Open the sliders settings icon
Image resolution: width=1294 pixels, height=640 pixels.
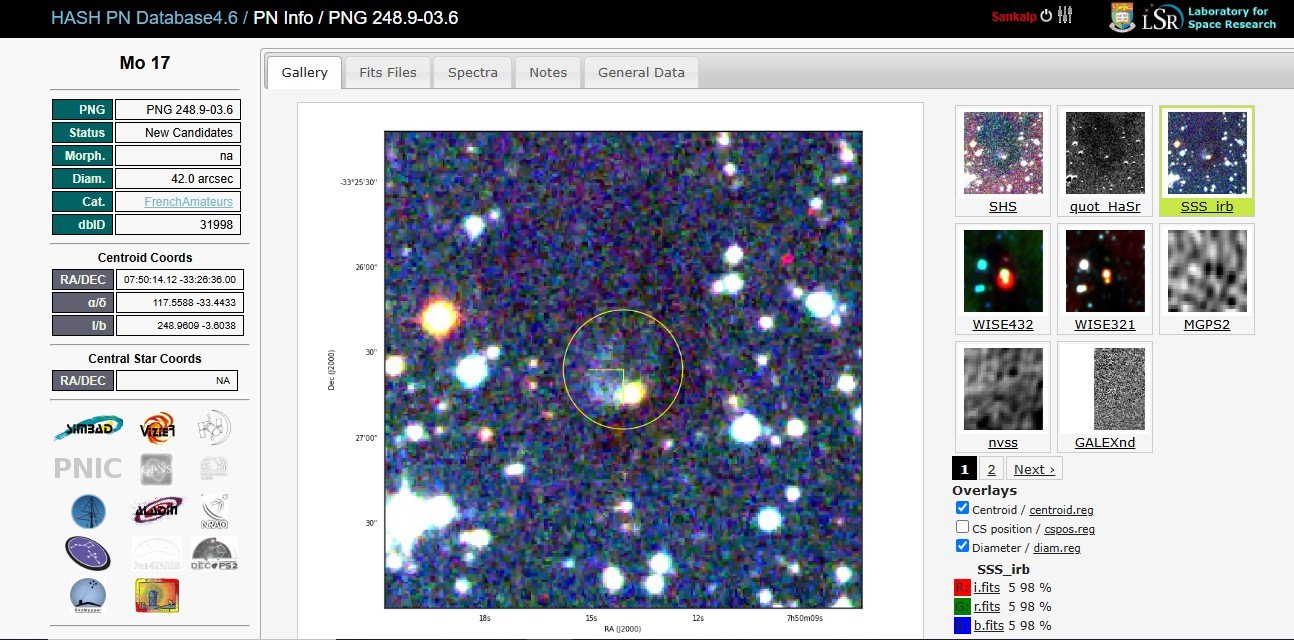point(1064,15)
